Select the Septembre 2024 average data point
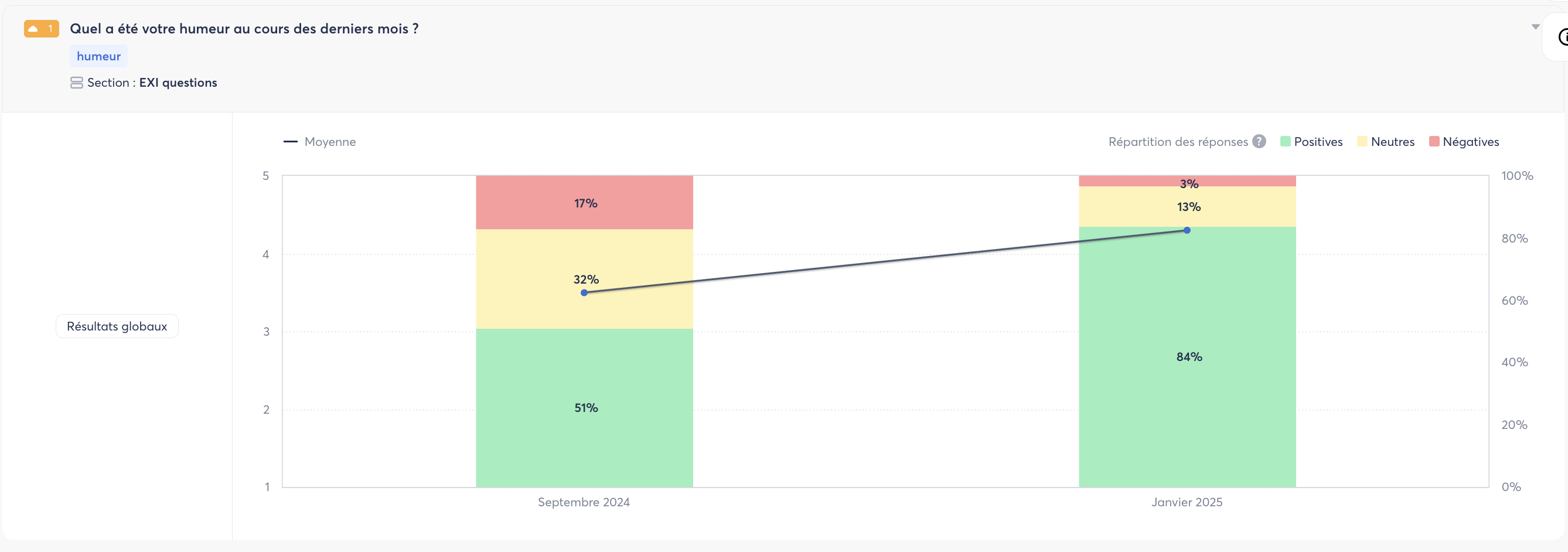 pyautogui.click(x=584, y=293)
